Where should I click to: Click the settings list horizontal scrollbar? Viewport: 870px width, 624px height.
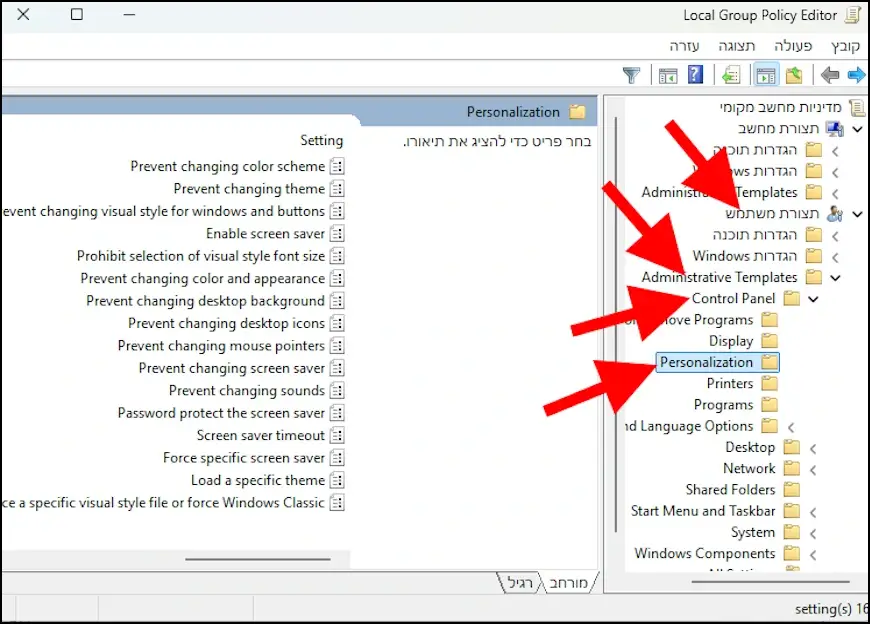[x=257, y=559]
